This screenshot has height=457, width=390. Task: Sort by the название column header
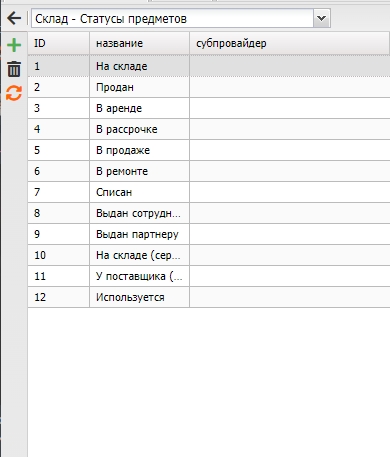(x=139, y=43)
